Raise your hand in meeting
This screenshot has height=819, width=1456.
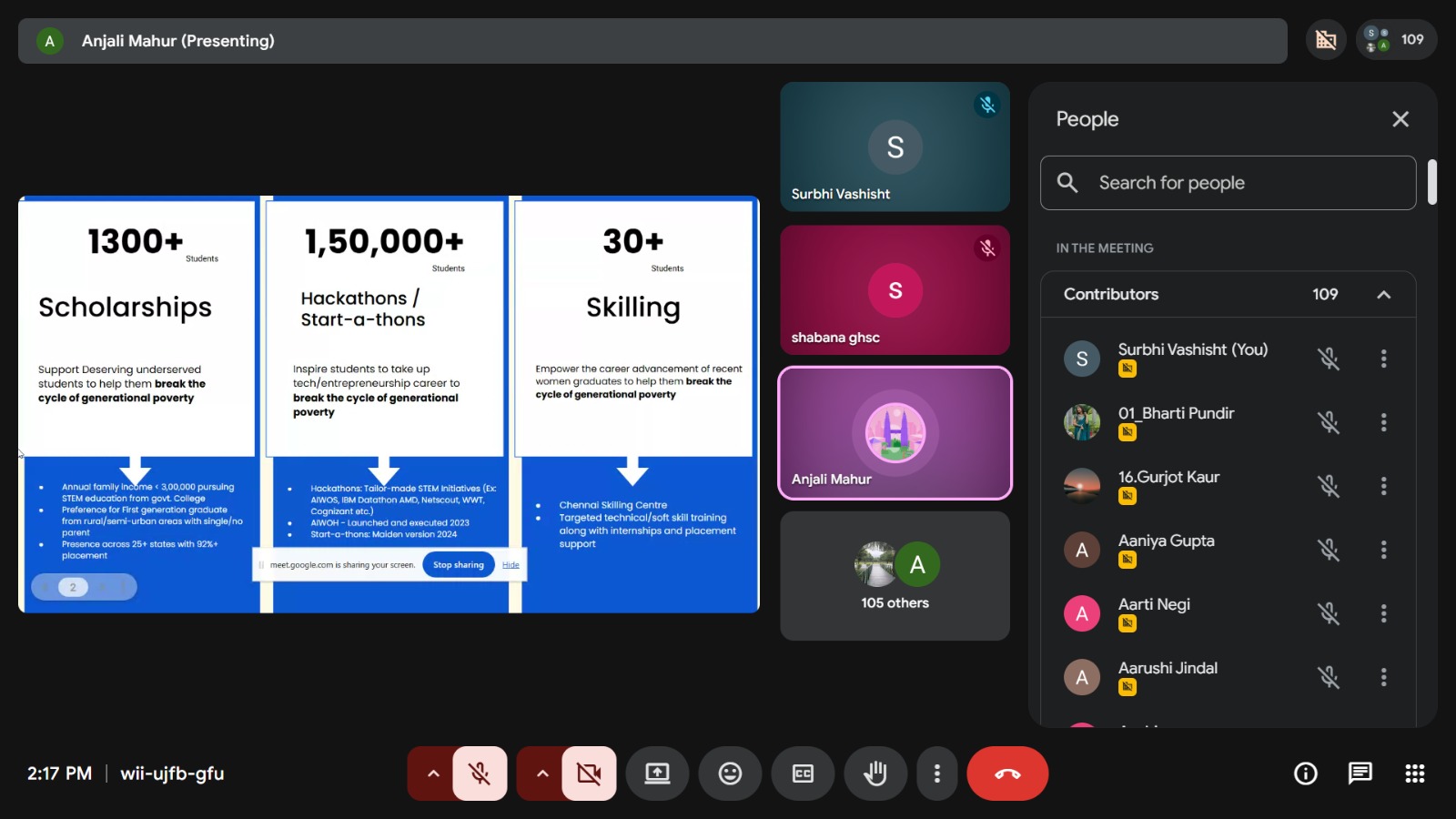tap(875, 773)
